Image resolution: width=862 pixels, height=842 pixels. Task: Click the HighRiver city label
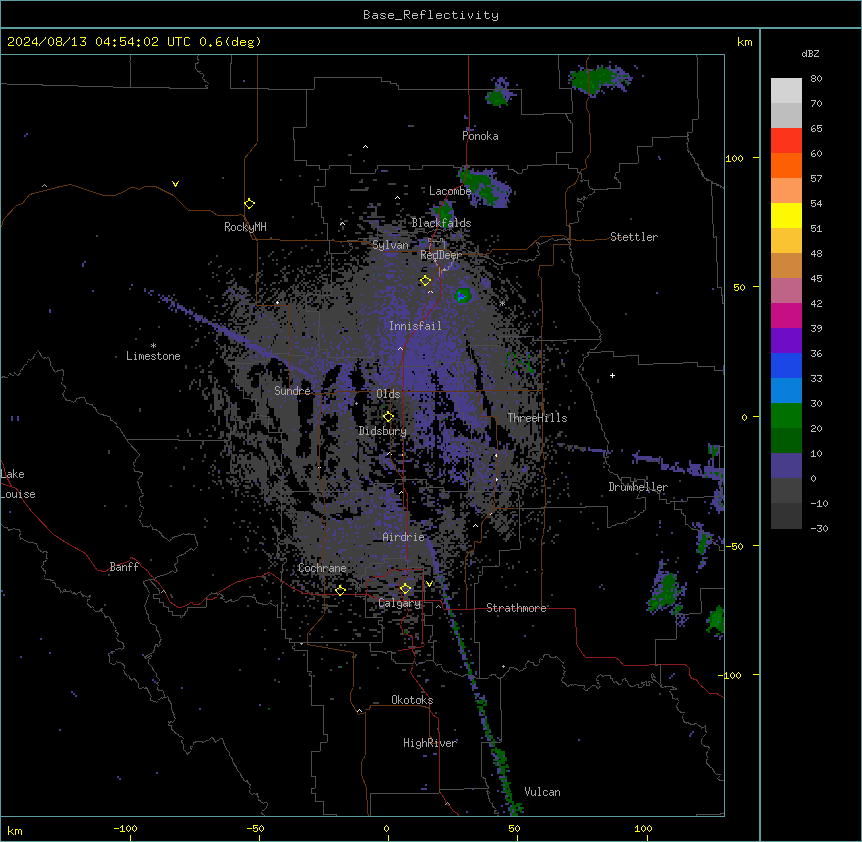430,743
